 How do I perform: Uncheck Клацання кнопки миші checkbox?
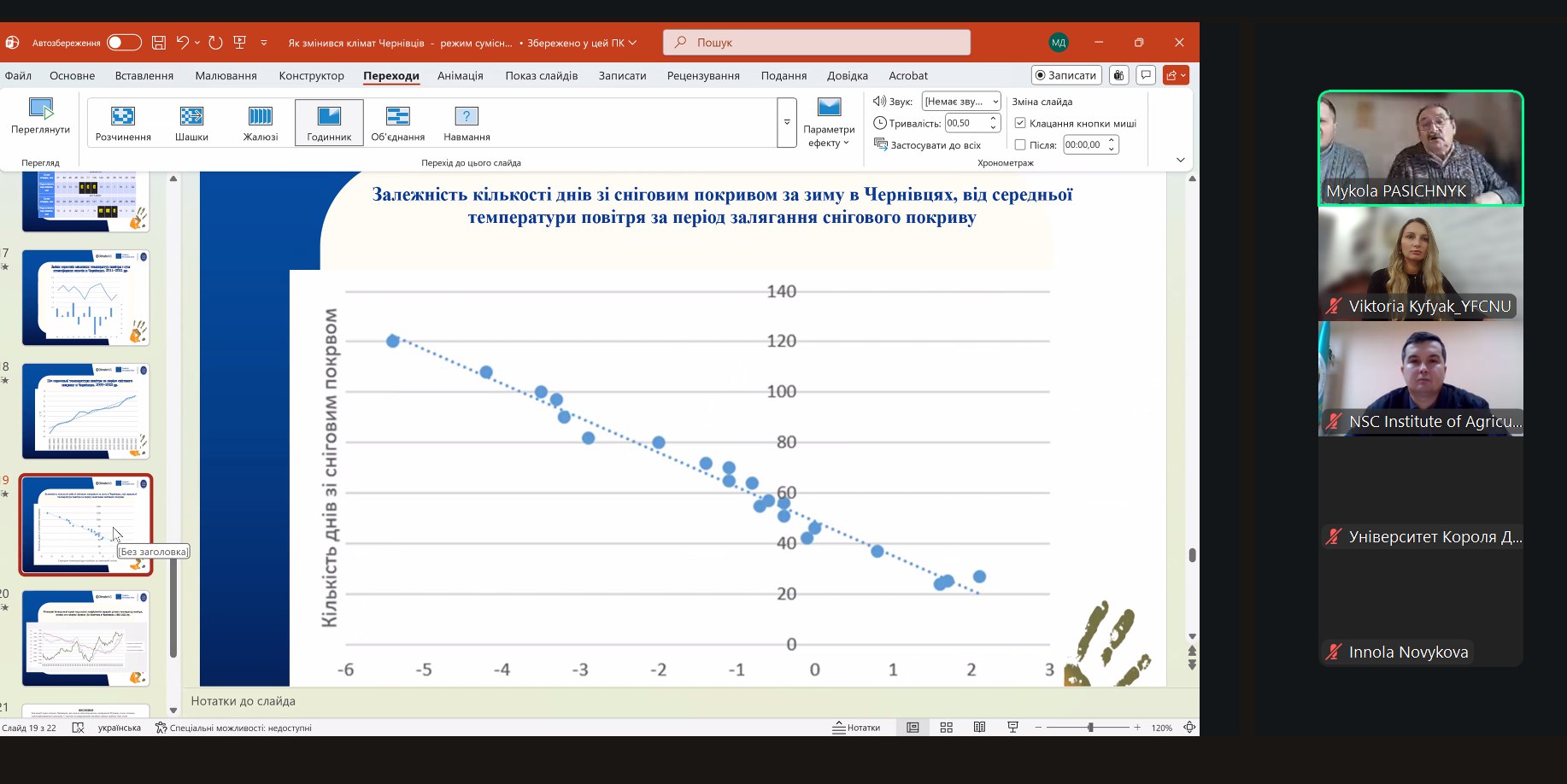coord(1020,123)
